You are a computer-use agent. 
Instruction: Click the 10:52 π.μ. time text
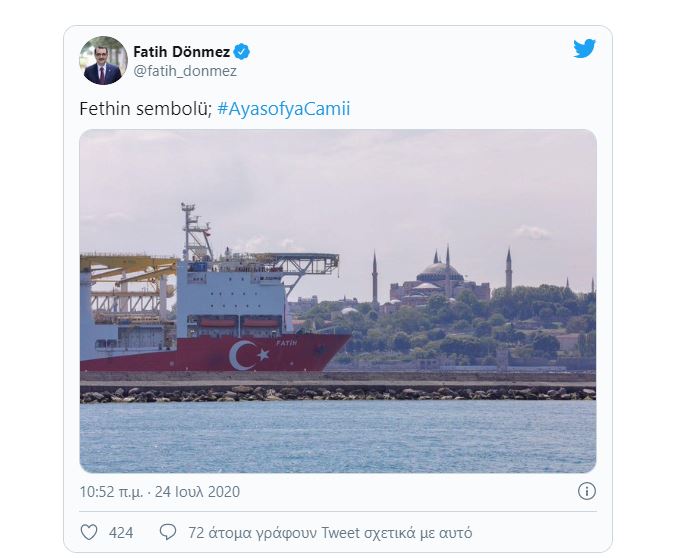pos(111,492)
